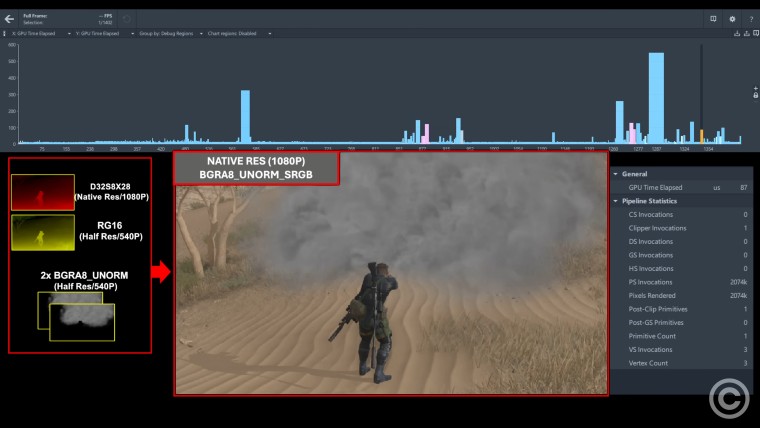Click the RG16 yellow texture thumbnail

[x=42, y=232]
